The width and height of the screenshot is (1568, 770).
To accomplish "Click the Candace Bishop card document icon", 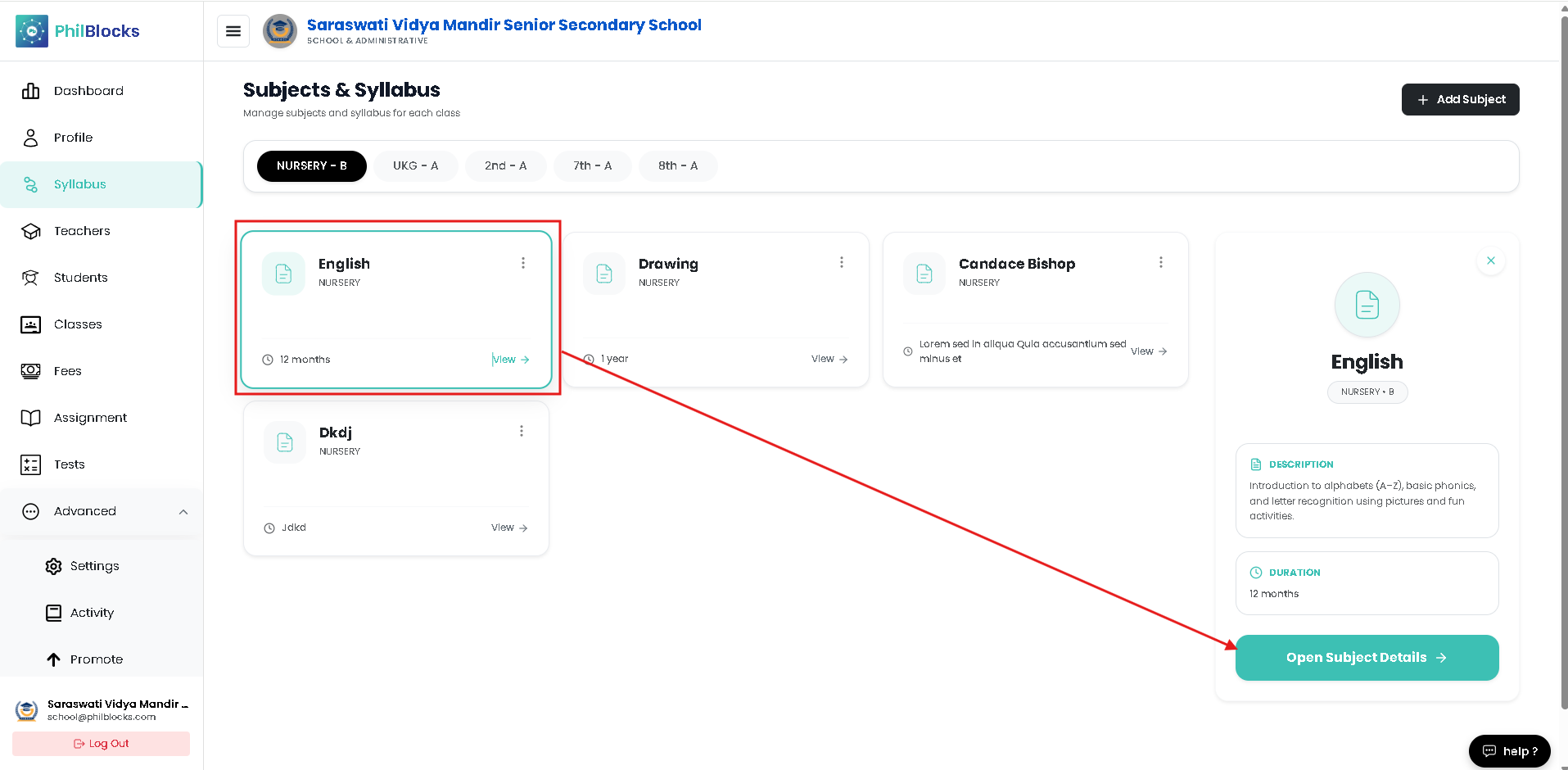I will click(924, 273).
